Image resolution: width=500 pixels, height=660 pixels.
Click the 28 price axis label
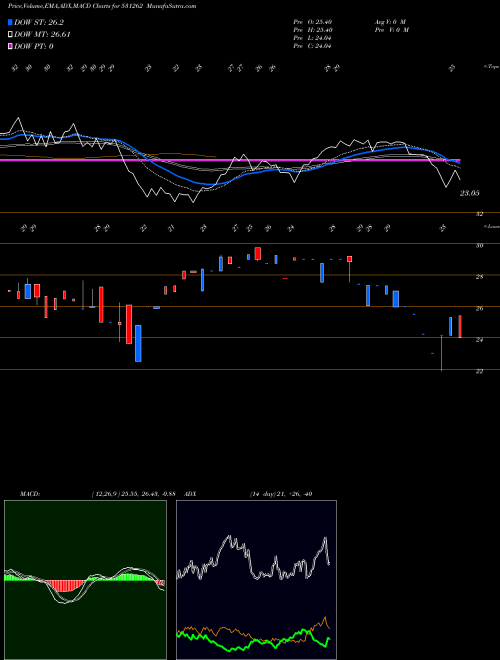pos(479,277)
